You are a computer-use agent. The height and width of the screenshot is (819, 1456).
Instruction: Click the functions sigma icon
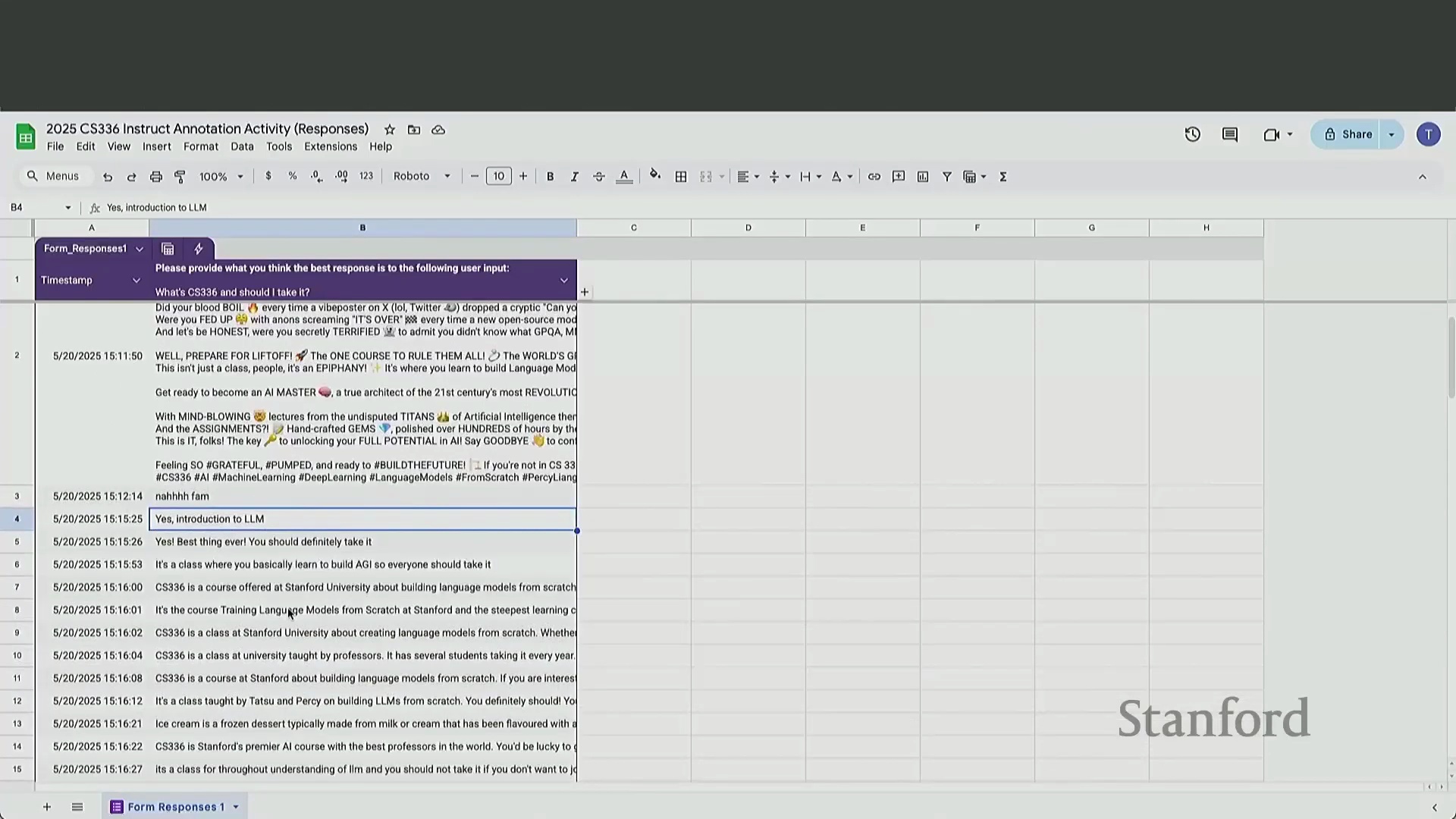point(1003,177)
